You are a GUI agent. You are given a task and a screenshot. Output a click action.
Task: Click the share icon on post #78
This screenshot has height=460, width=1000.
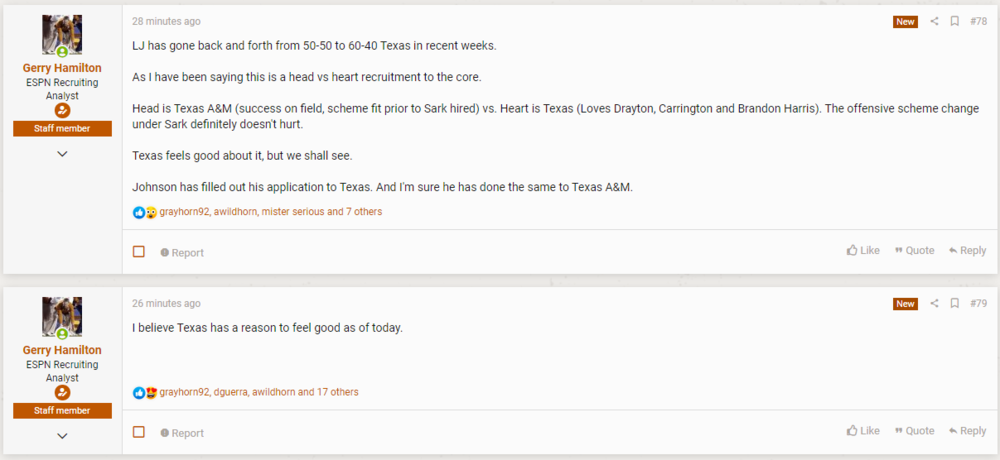click(x=935, y=22)
